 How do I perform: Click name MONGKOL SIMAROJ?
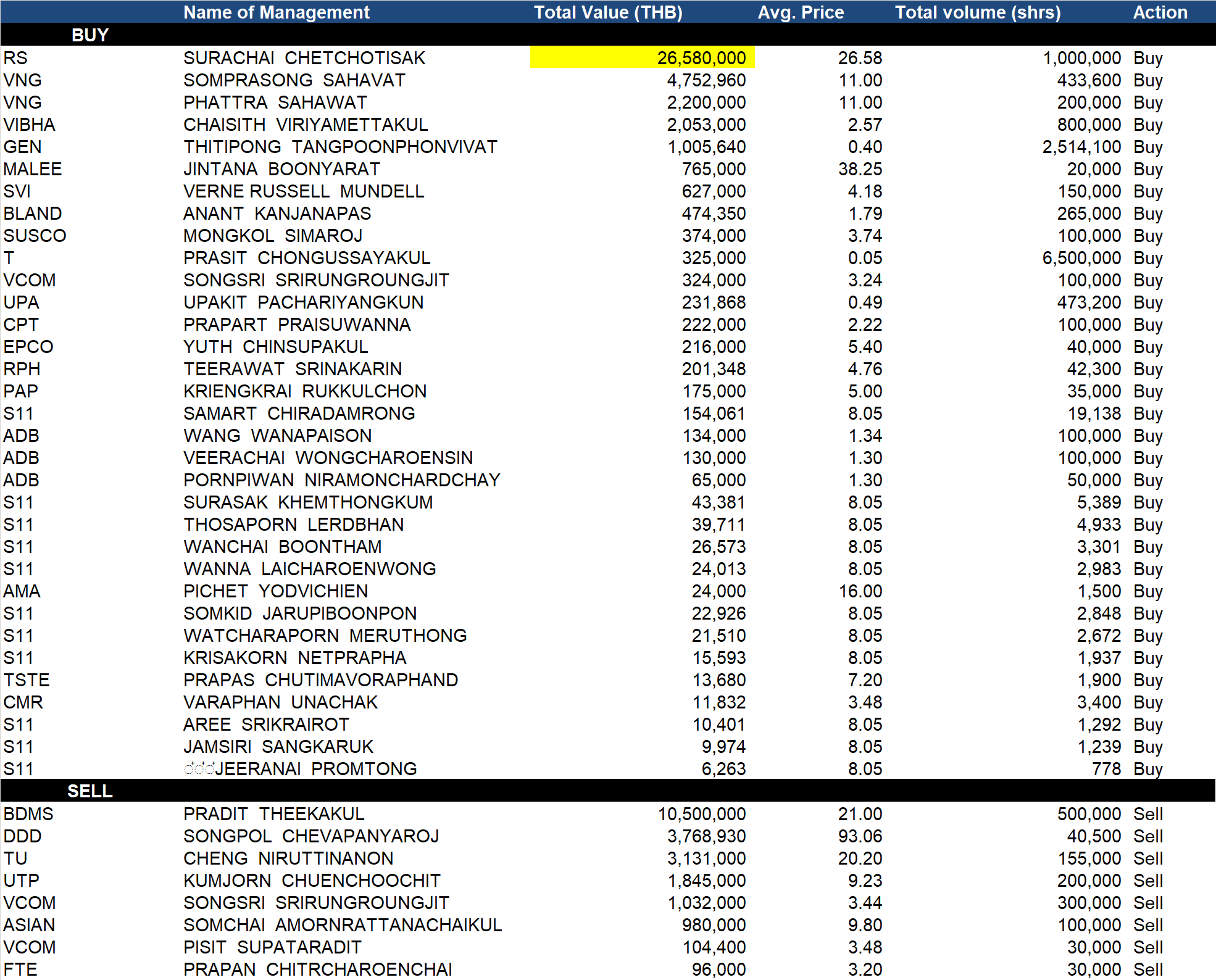point(273,236)
